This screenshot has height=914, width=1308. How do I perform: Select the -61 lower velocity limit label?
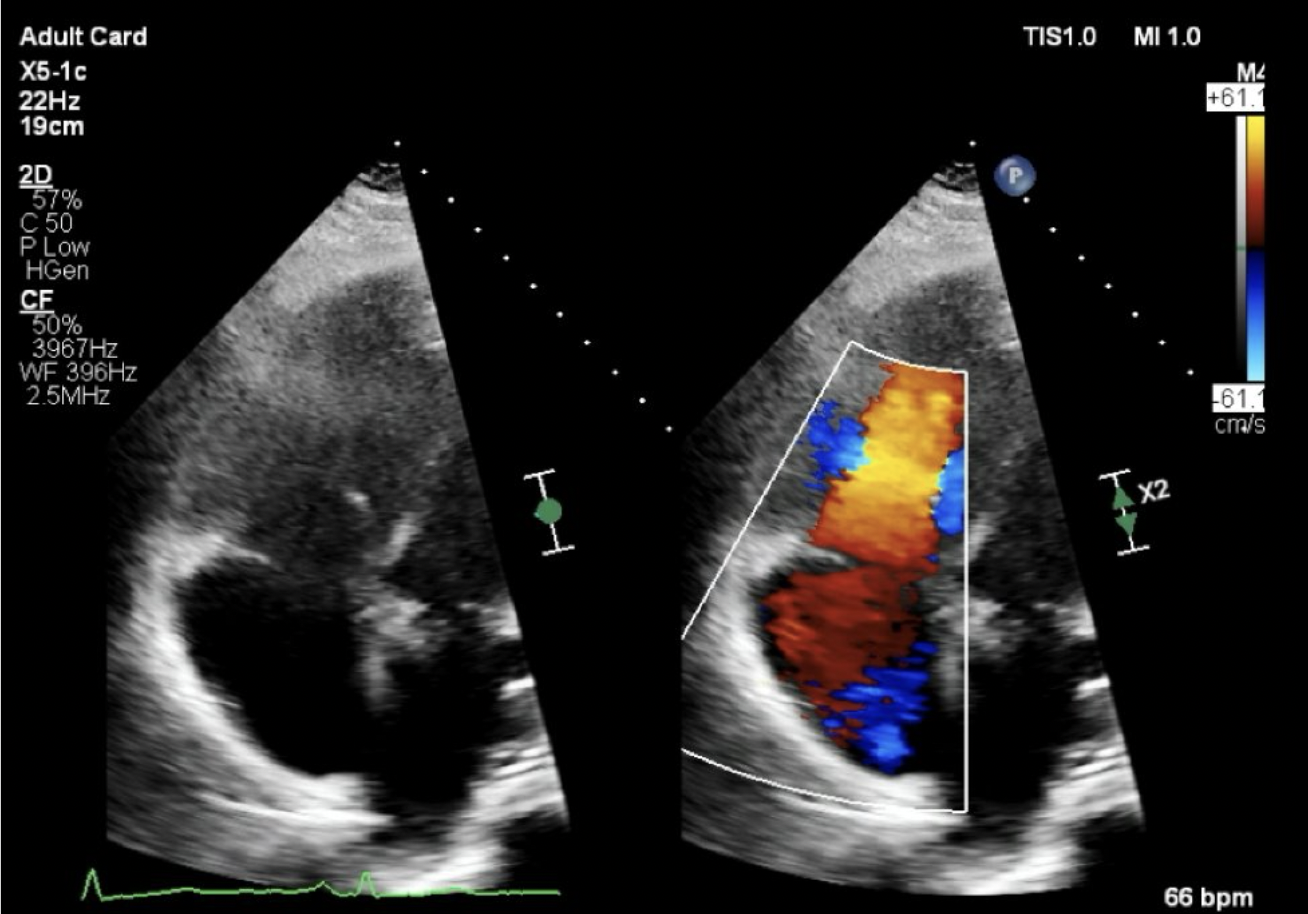click(x=1237, y=399)
